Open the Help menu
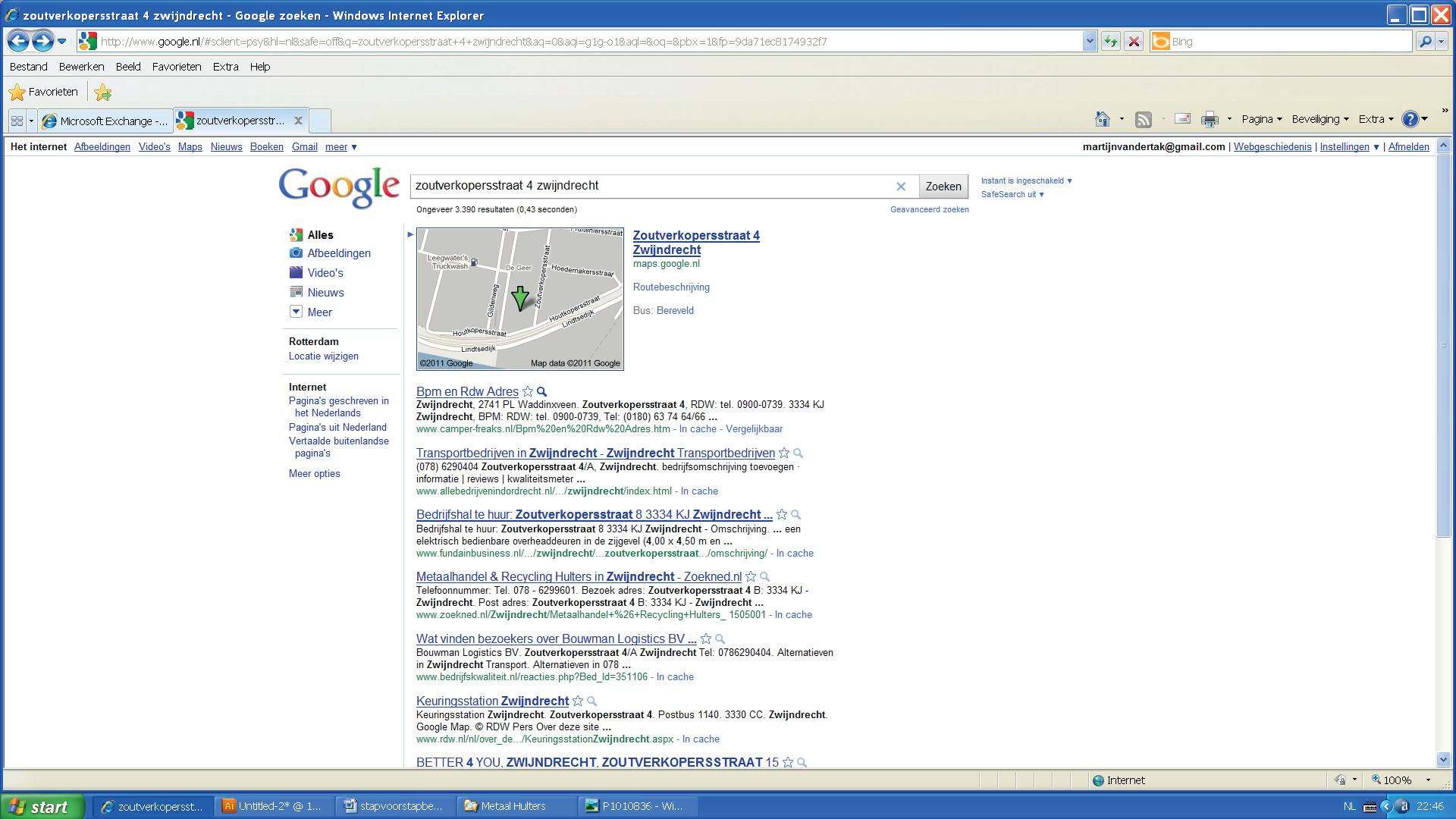 click(x=260, y=67)
